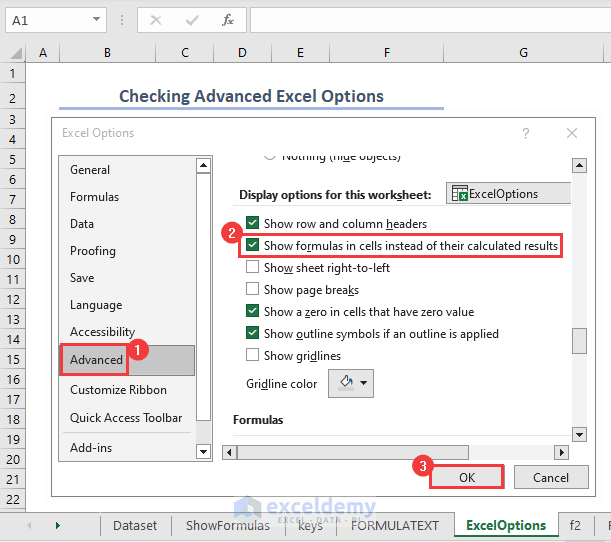
Task: Toggle Show outline symbols if outline applied
Action: [x=253, y=333]
